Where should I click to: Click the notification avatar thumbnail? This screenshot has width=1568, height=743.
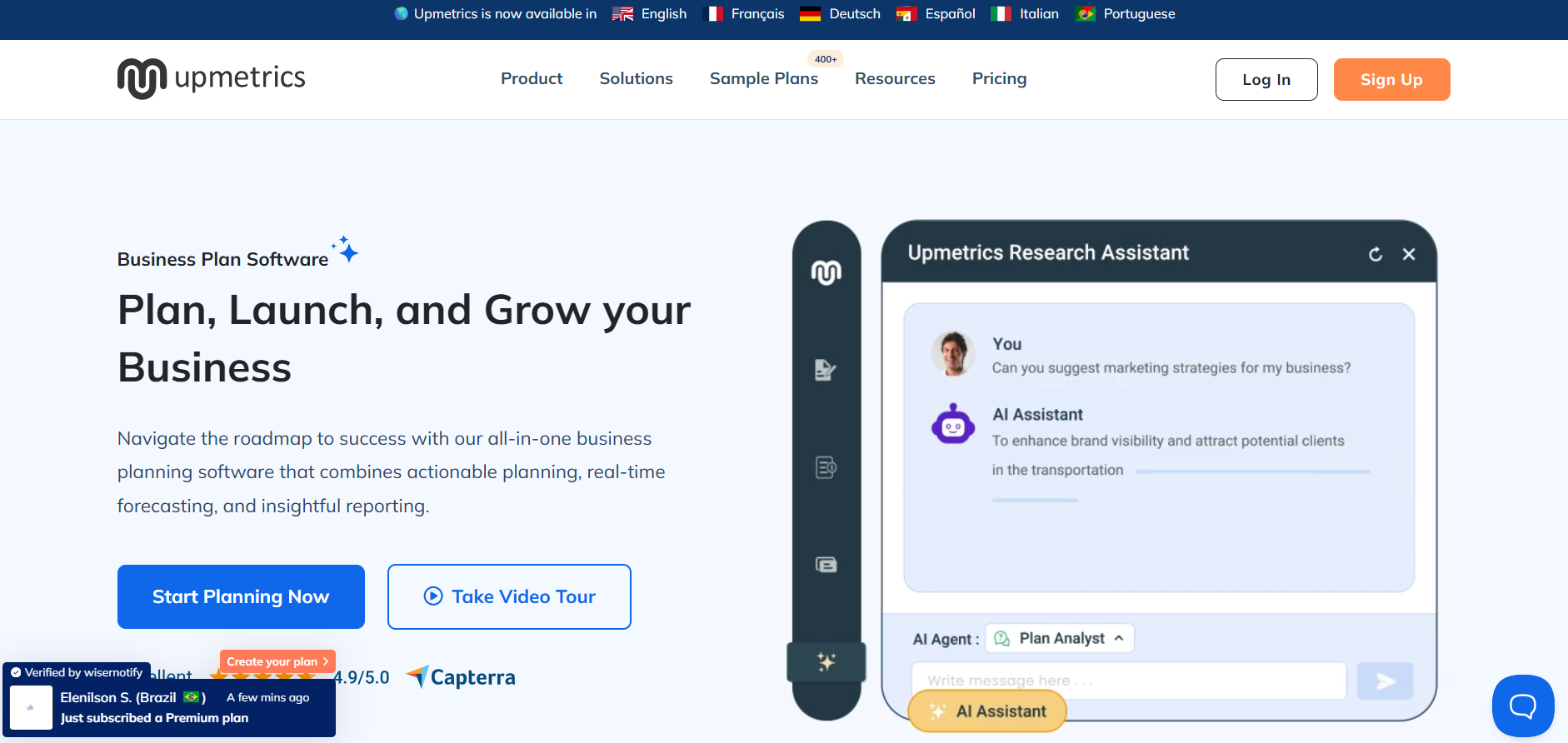pyautogui.click(x=31, y=708)
